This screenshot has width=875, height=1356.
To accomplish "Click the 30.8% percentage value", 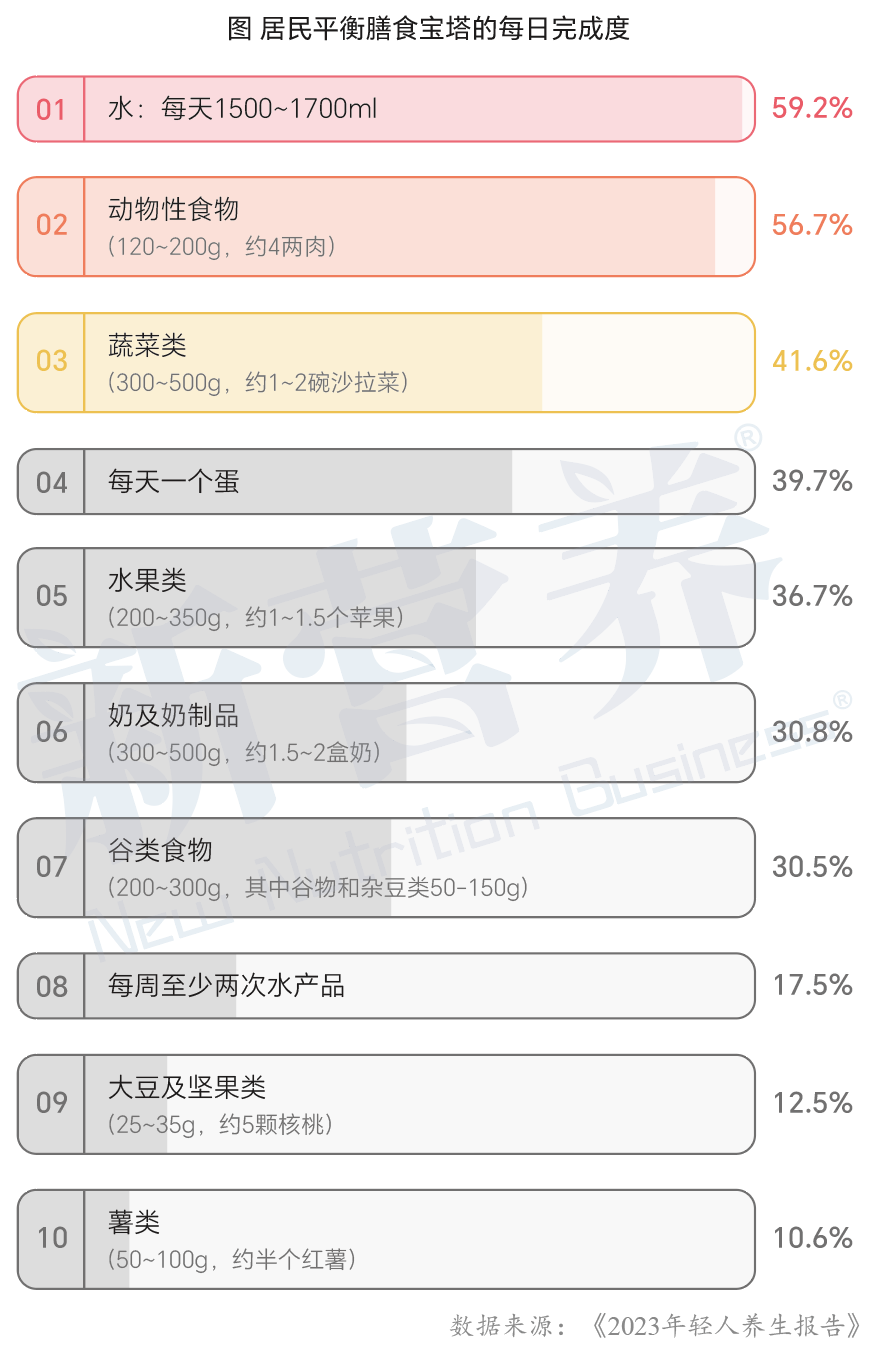I will click(x=812, y=732).
